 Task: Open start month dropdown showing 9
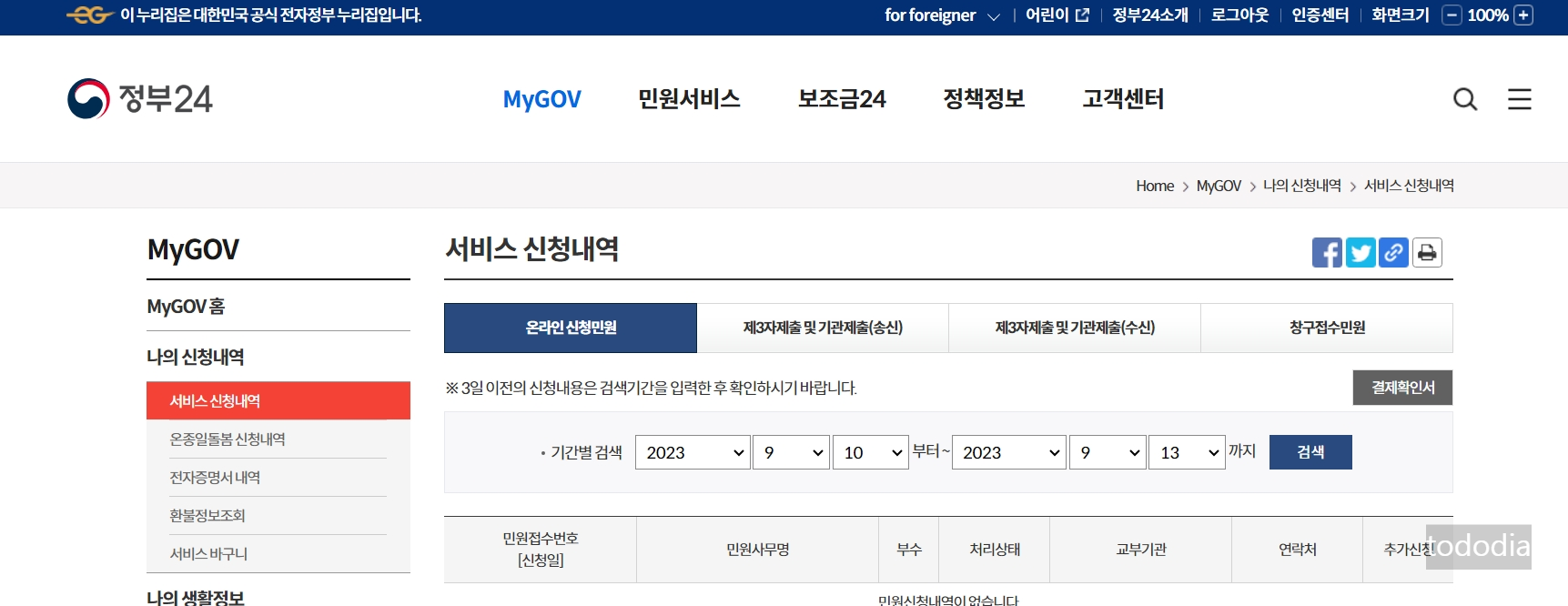pos(792,452)
